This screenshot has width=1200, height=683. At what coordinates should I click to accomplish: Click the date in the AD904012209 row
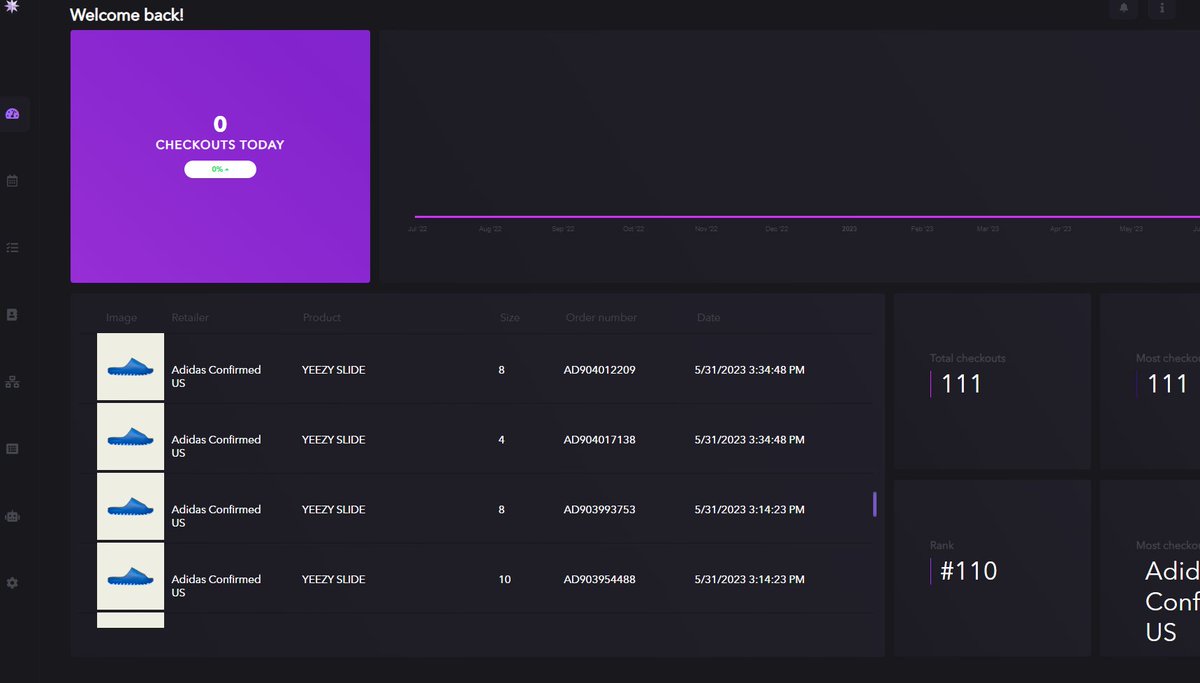(x=749, y=370)
